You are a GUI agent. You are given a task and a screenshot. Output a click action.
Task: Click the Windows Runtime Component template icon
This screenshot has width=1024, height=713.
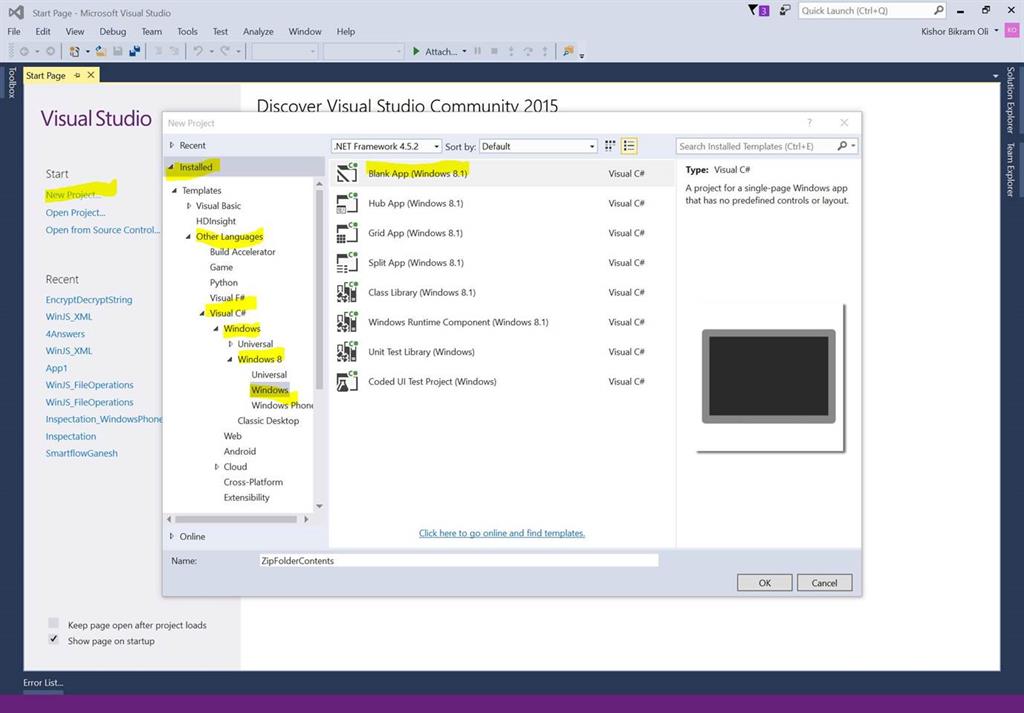tap(347, 322)
